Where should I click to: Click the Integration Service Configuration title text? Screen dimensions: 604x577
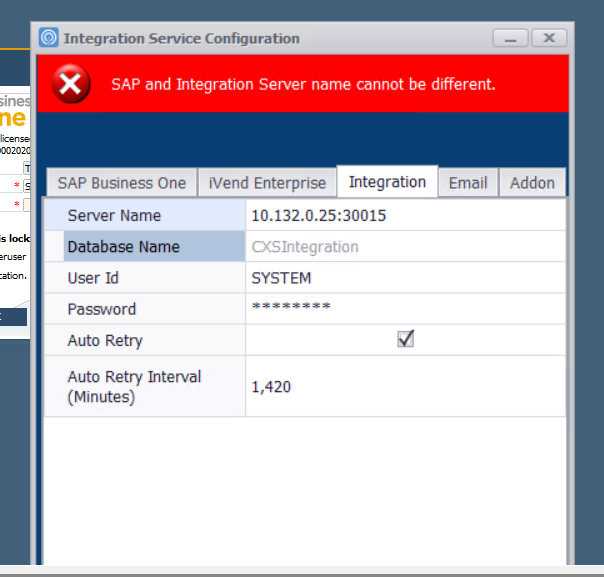181,39
